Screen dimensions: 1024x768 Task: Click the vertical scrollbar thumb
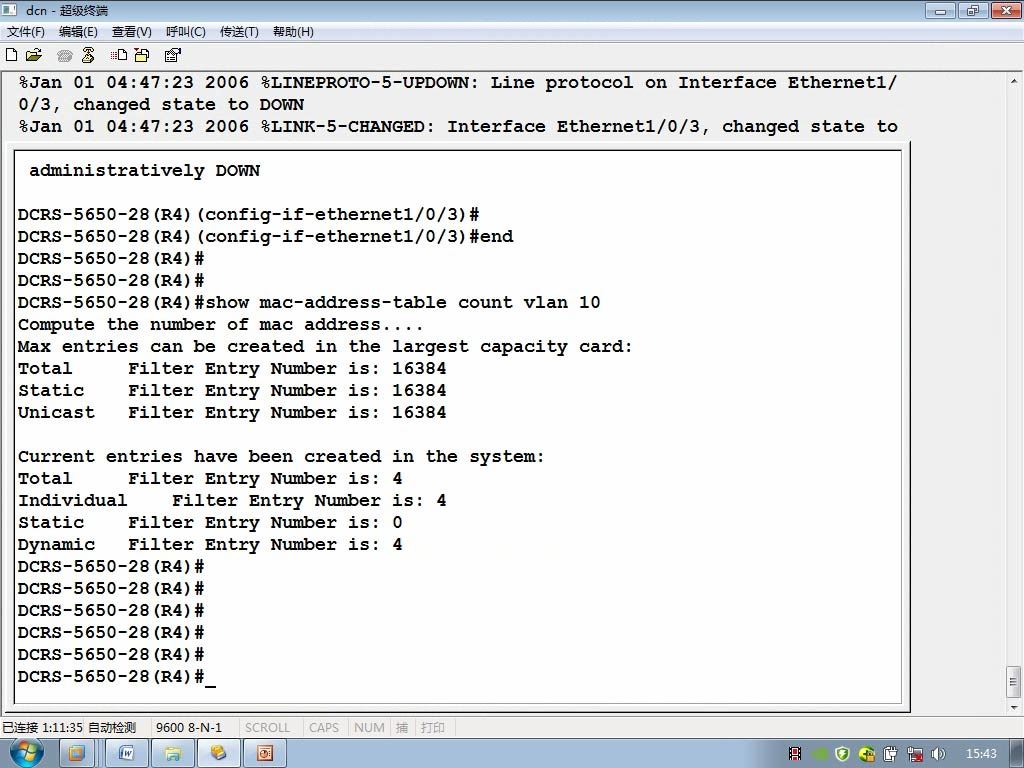[1014, 682]
